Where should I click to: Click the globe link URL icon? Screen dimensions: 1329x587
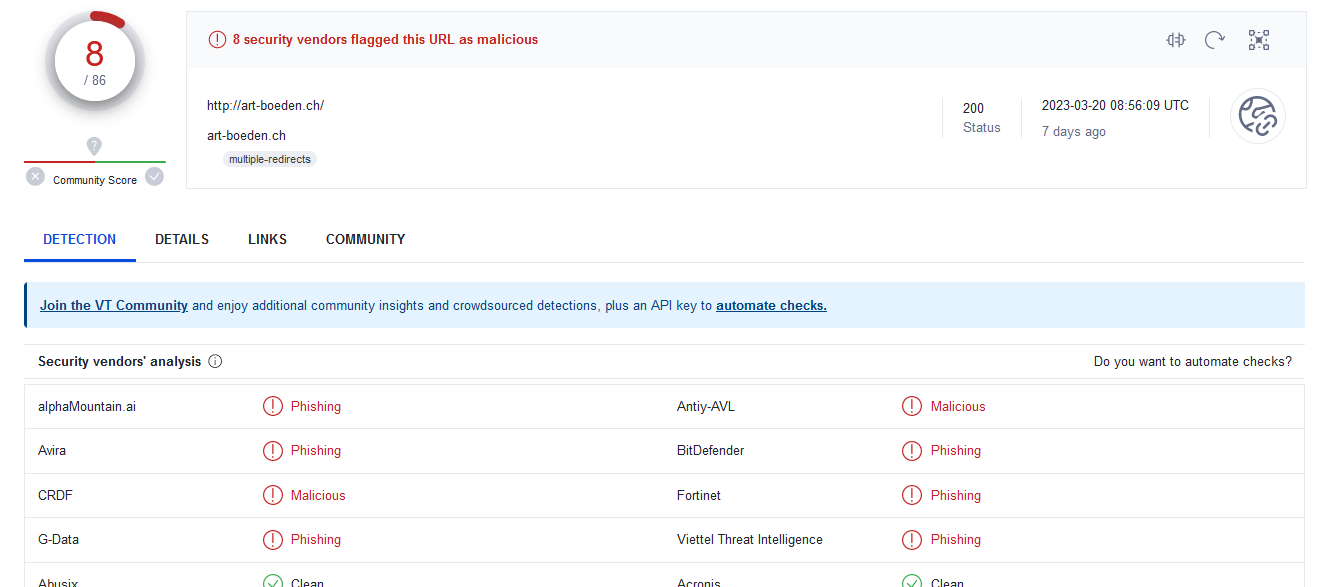click(1257, 117)
